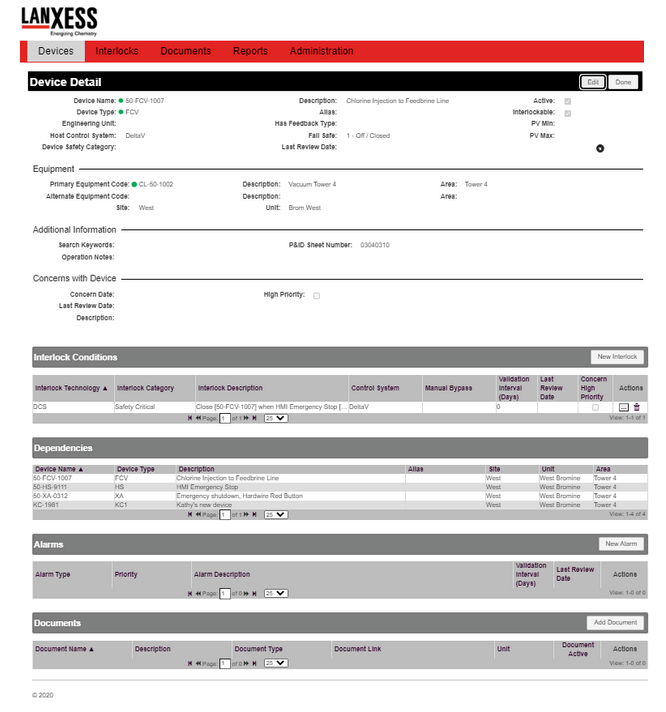
Task: Click New Interlock button
Action: click(x=617, y=357)
